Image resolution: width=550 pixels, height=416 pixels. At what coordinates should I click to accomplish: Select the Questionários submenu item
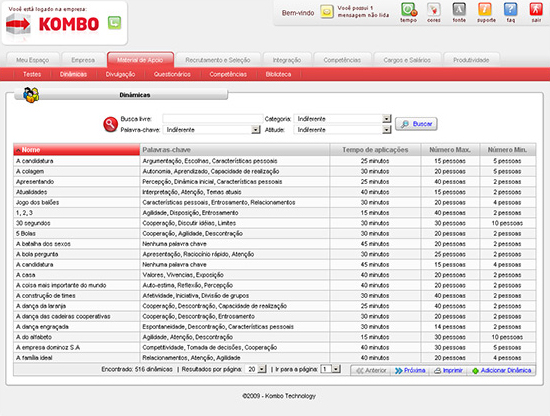click(172, 74)
